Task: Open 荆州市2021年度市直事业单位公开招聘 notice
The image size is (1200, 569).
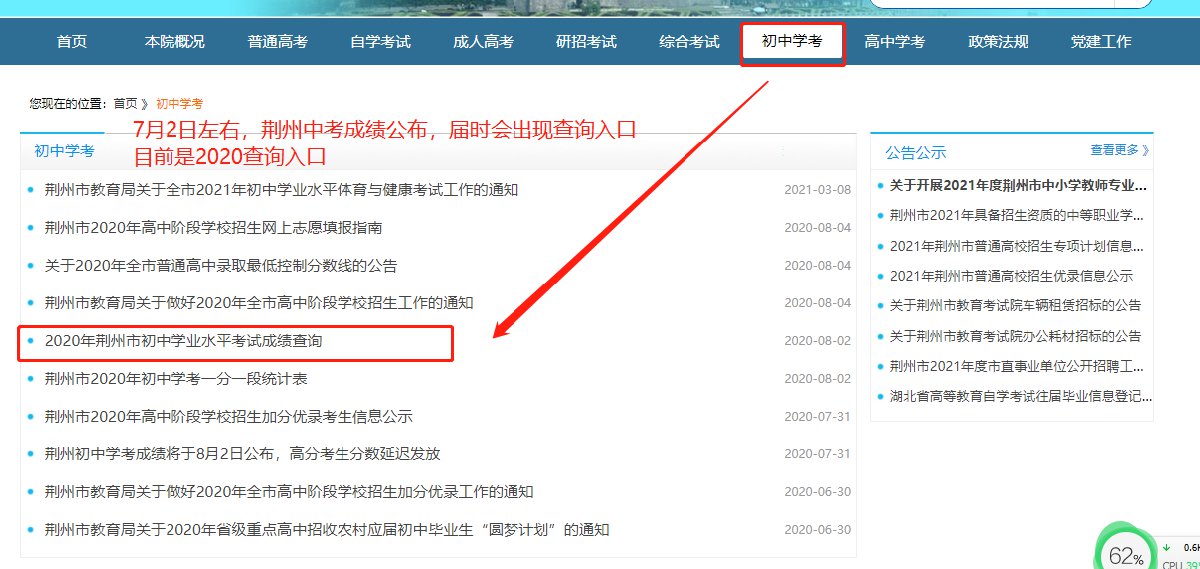Action: pyautogui.click(x=1018, y=366)
